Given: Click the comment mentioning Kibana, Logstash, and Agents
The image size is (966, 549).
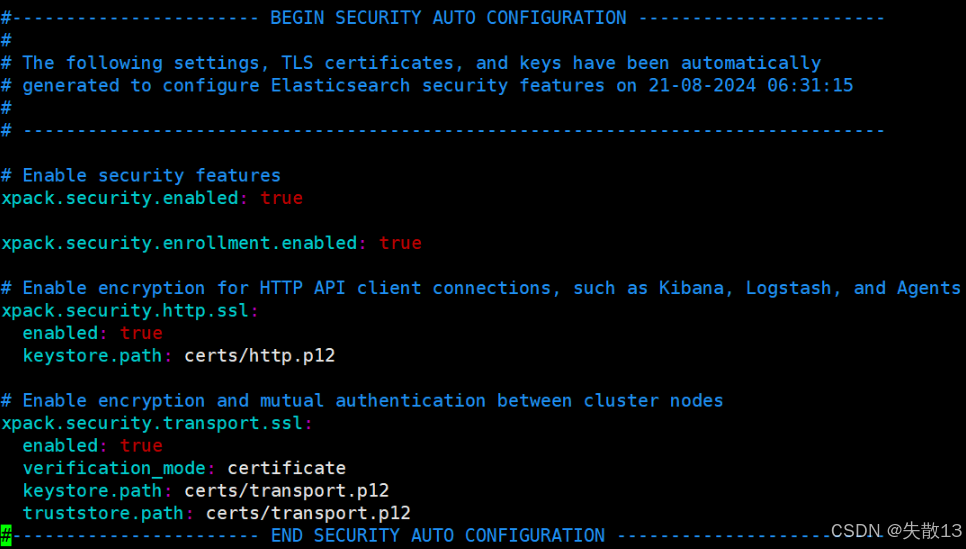Looking at the screenshot, I should 481,288.
